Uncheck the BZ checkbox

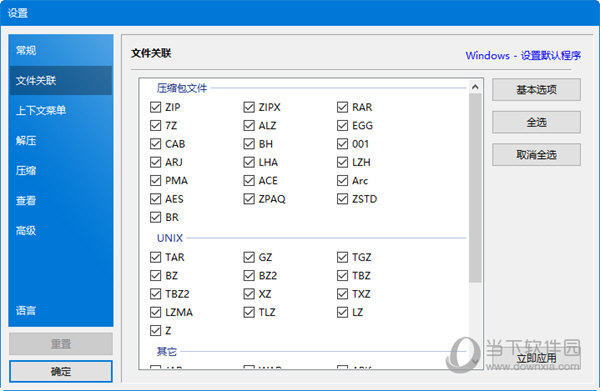coord(155,275)
